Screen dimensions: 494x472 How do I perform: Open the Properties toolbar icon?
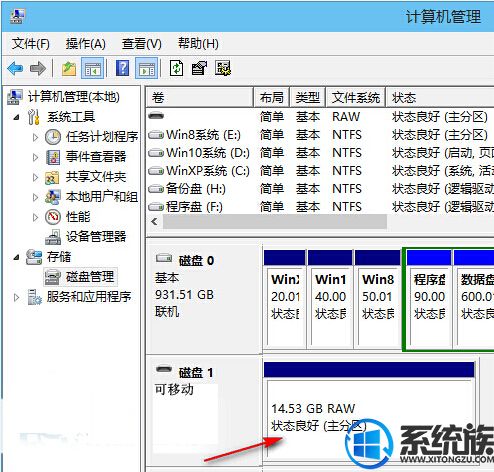199,68
